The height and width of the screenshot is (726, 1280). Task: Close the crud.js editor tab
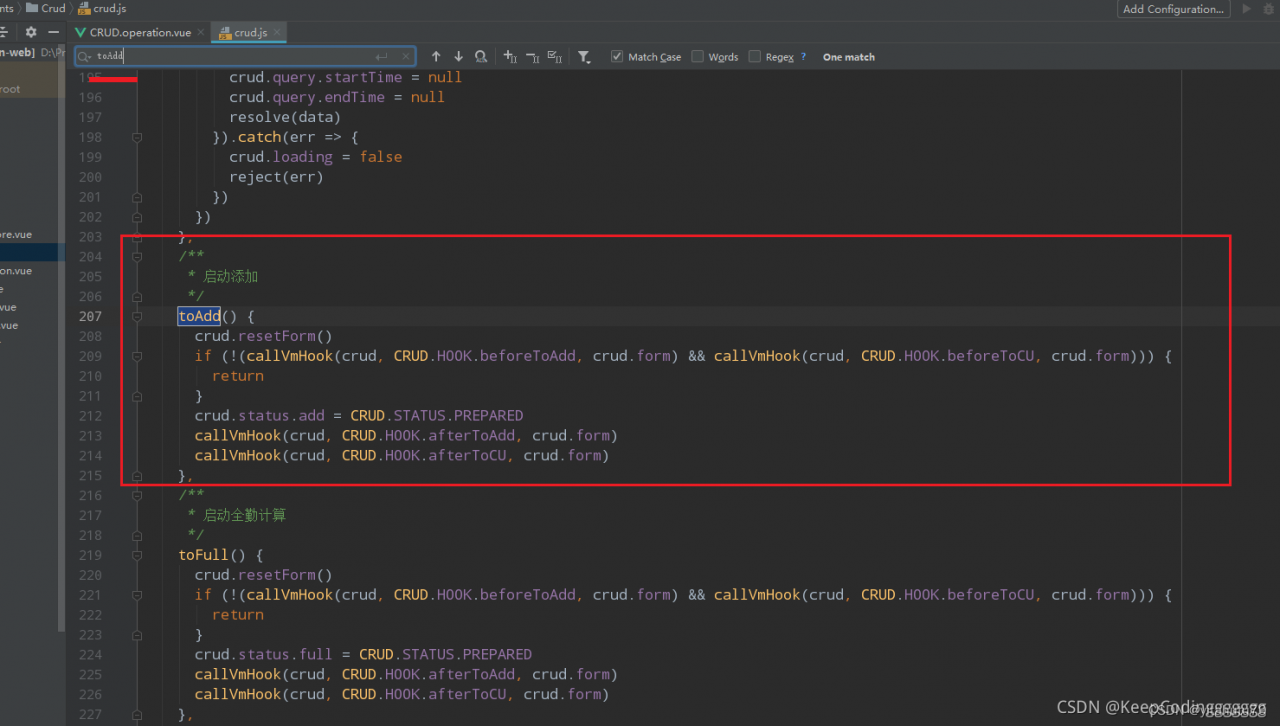click(x=278, y=33)
